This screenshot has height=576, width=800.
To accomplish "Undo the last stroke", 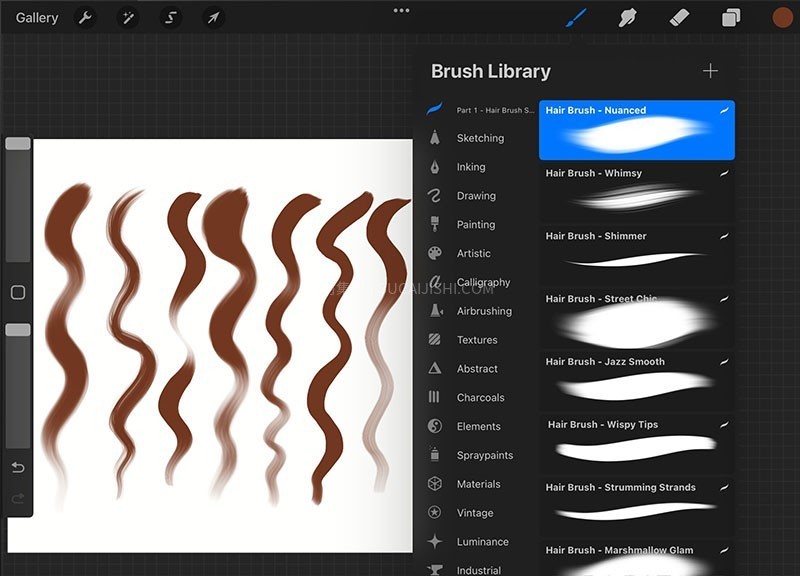I will pos(18,467).
